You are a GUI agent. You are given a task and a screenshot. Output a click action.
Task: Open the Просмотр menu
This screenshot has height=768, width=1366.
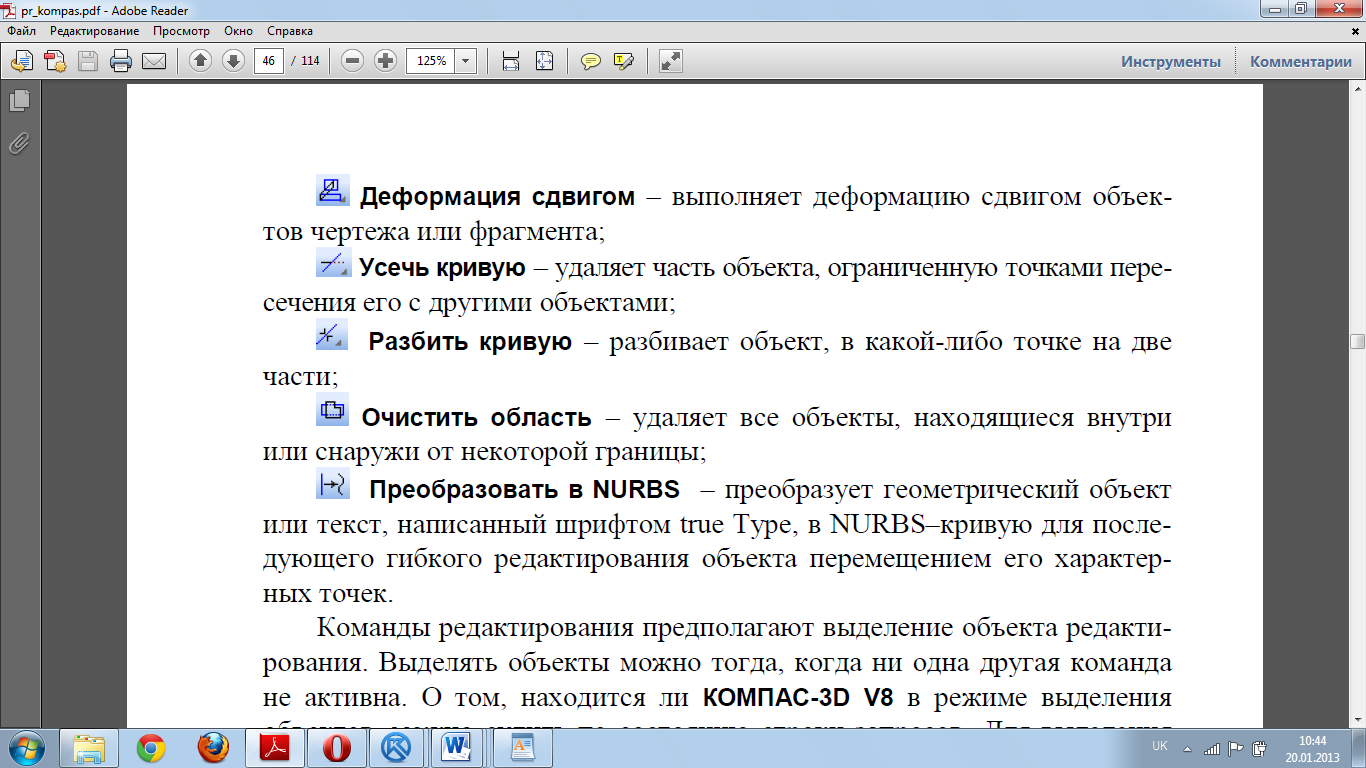pos(181,31)
